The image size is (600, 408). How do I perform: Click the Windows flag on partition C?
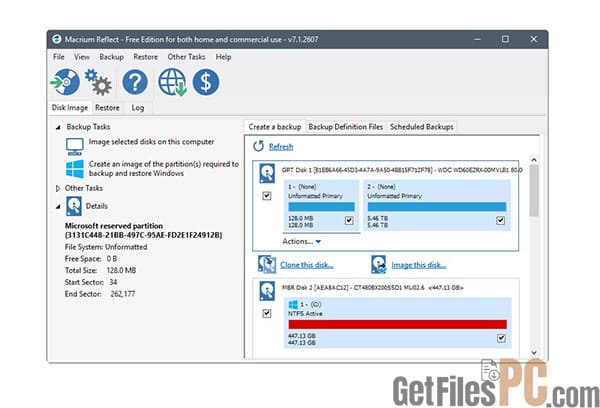coord(293,305)
